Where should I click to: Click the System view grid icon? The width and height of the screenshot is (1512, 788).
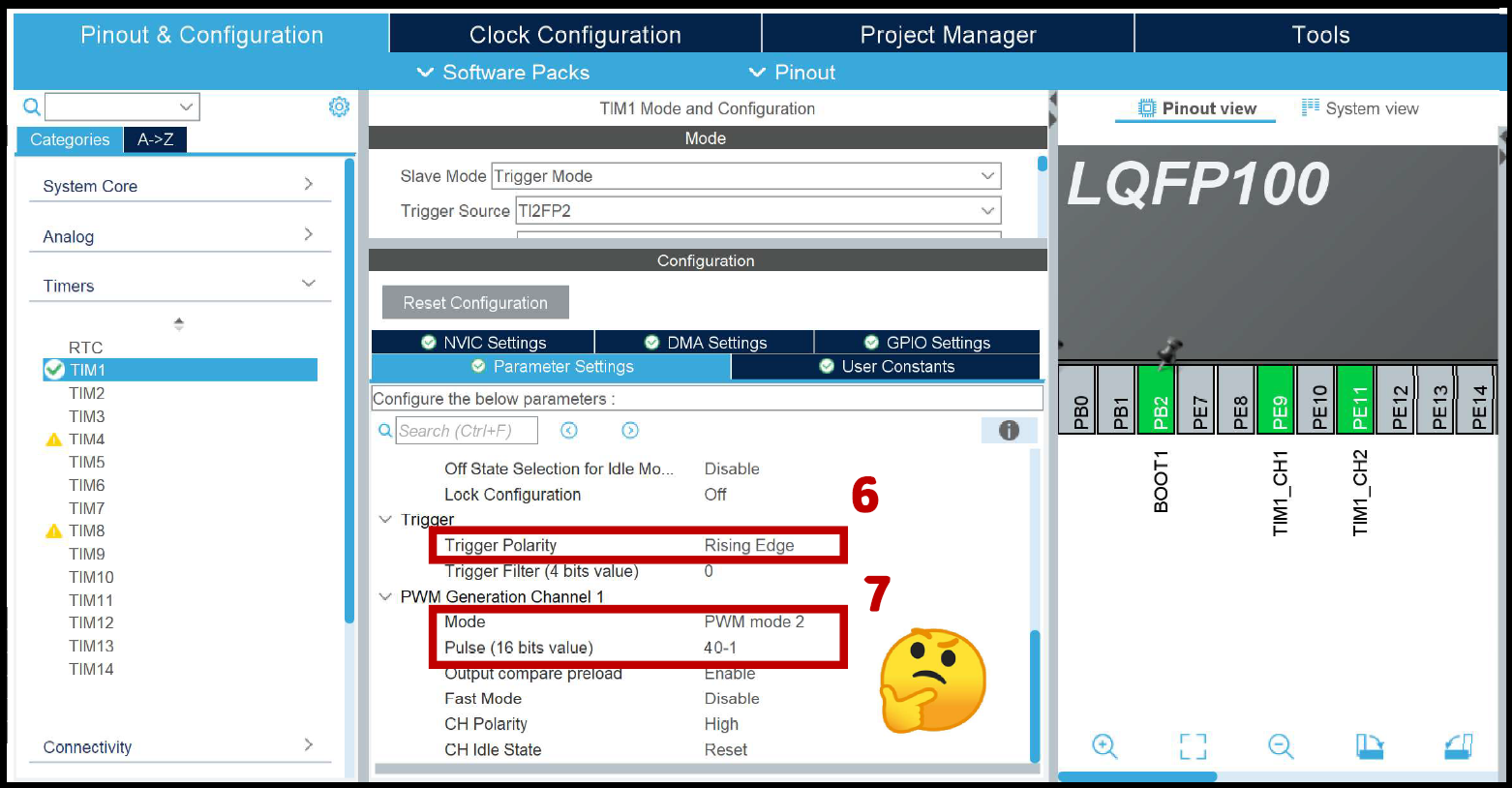click(1311, 107)
